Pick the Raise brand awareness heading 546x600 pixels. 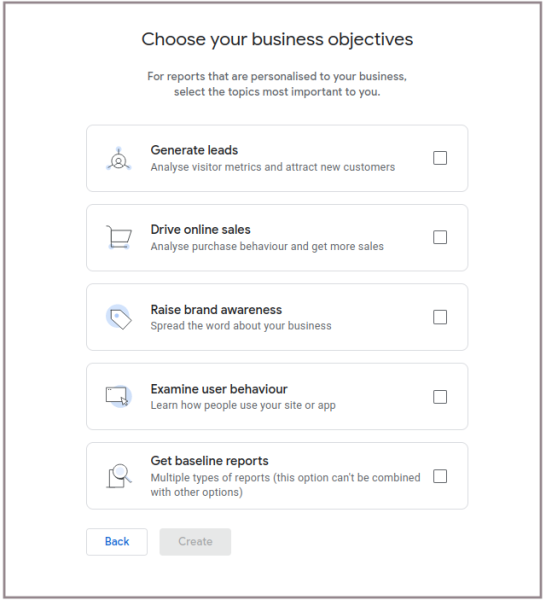click(216, 310)
